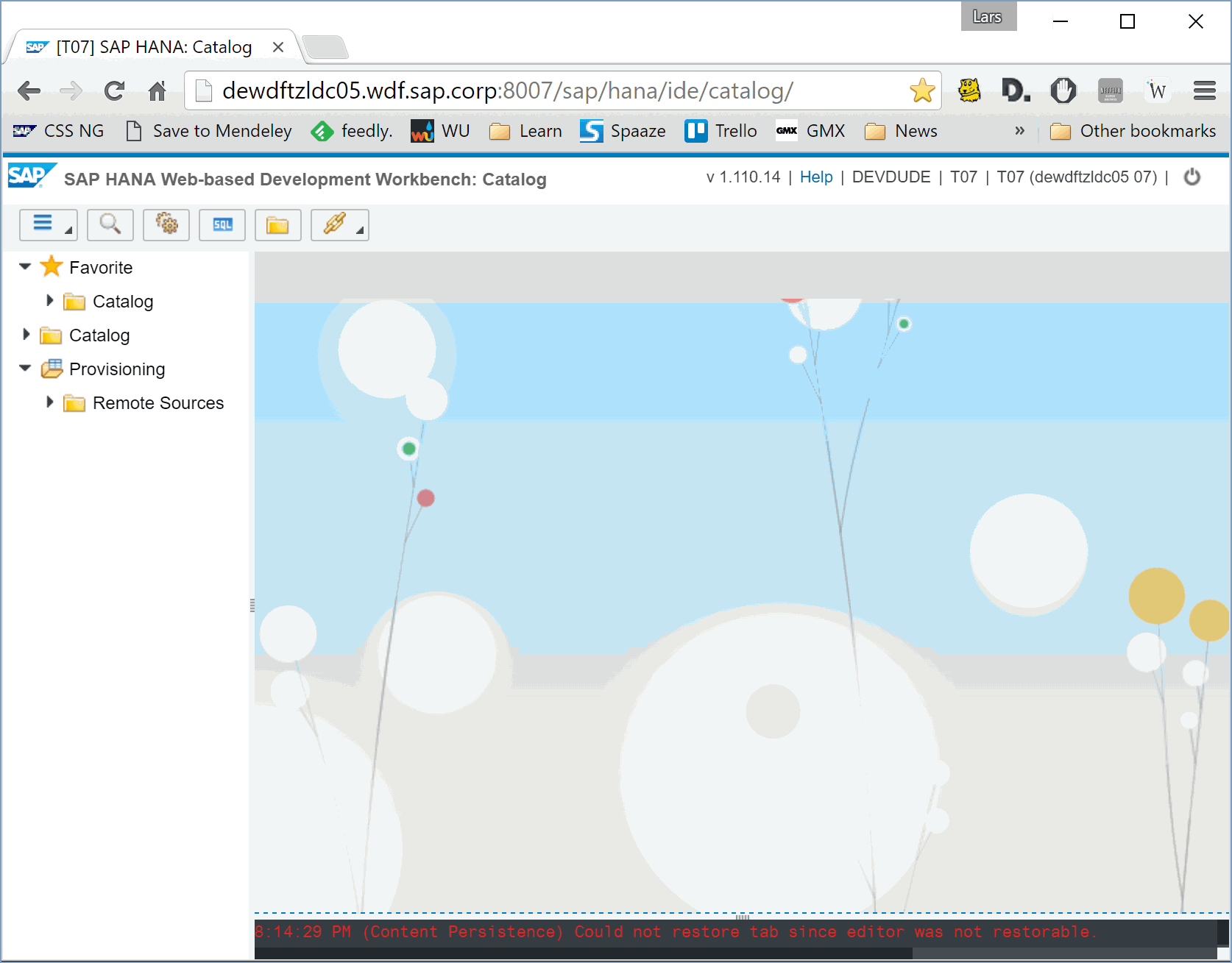Open the Learn bookmarks folder

525,131
